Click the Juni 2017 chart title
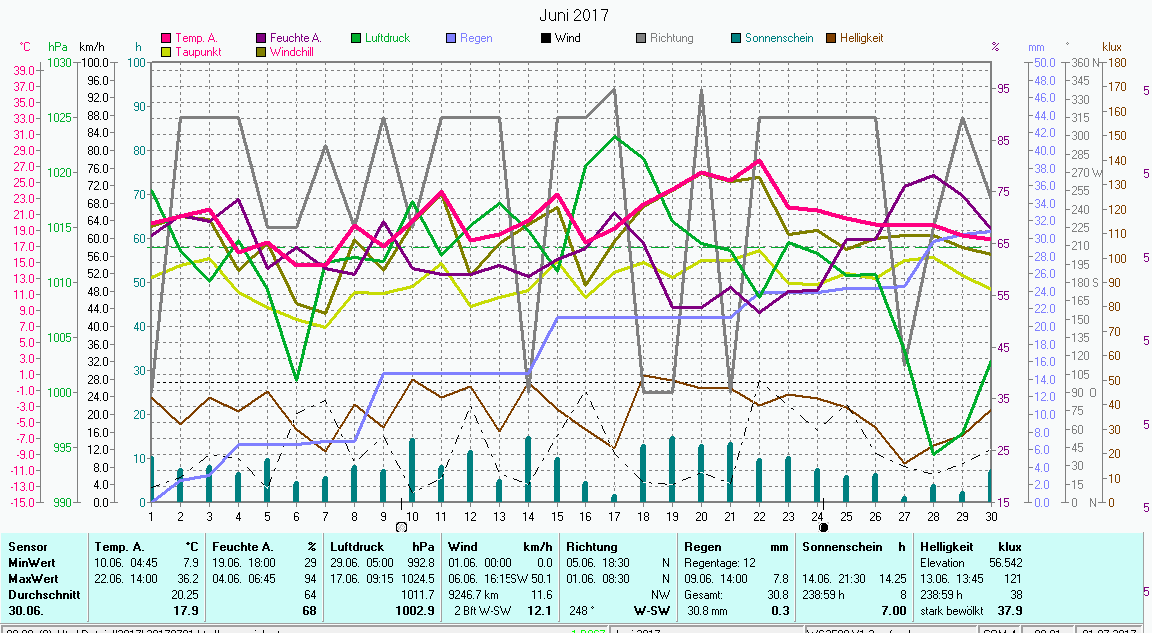1152x633 pixels. tap(574, 15)
